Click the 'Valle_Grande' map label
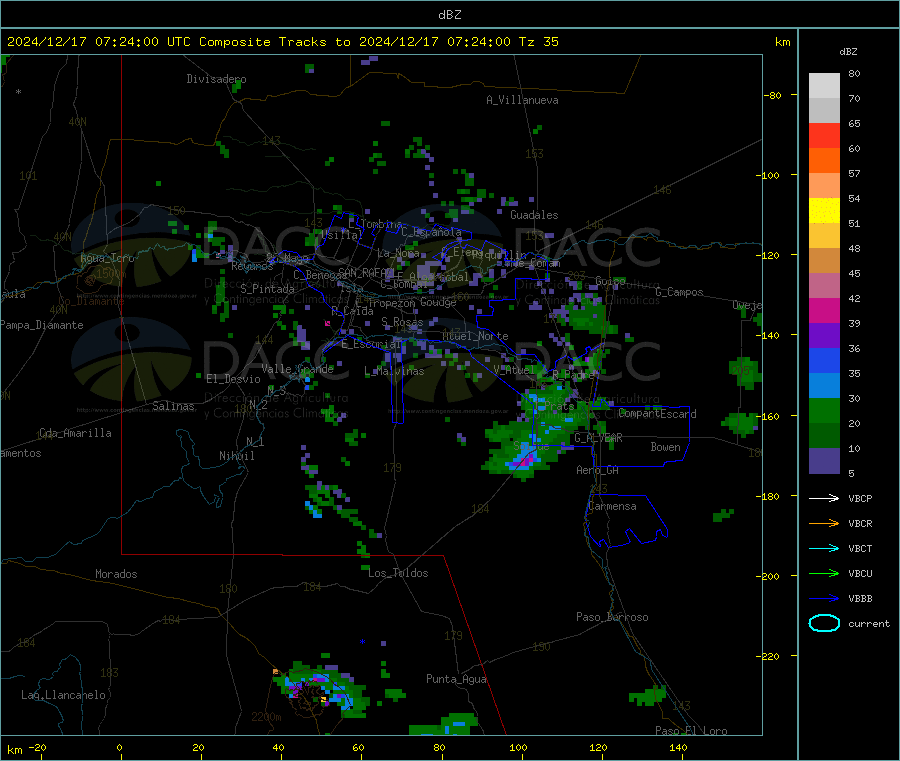 pyautogui.click(x=297, y=369)
